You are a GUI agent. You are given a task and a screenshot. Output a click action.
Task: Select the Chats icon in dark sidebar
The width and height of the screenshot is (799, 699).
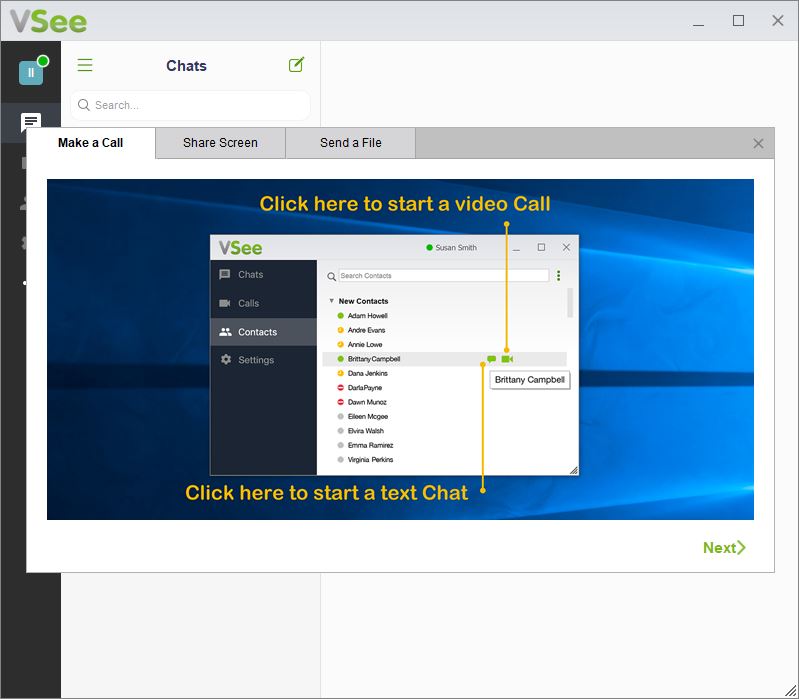[31, 122]
